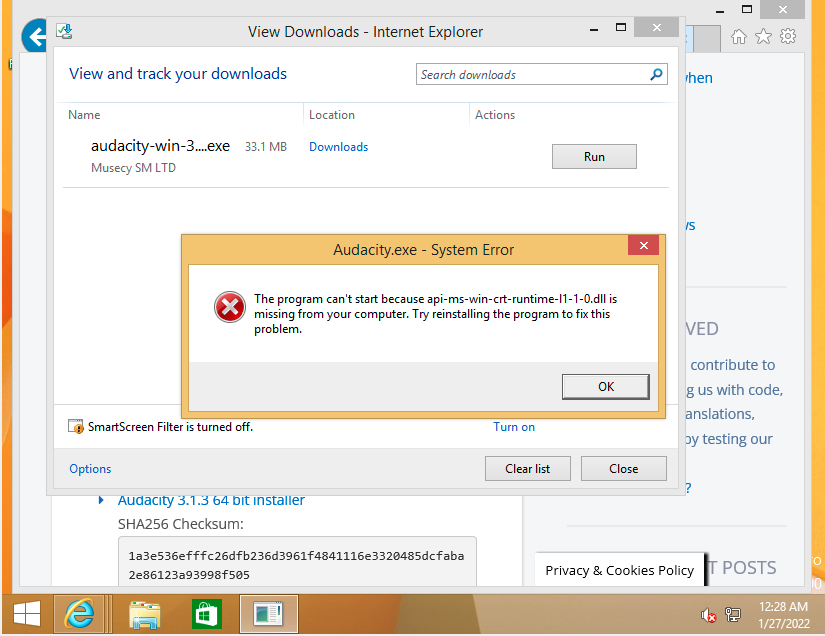
Task: Open the Downloads location link
Action: tap(338, 147)
